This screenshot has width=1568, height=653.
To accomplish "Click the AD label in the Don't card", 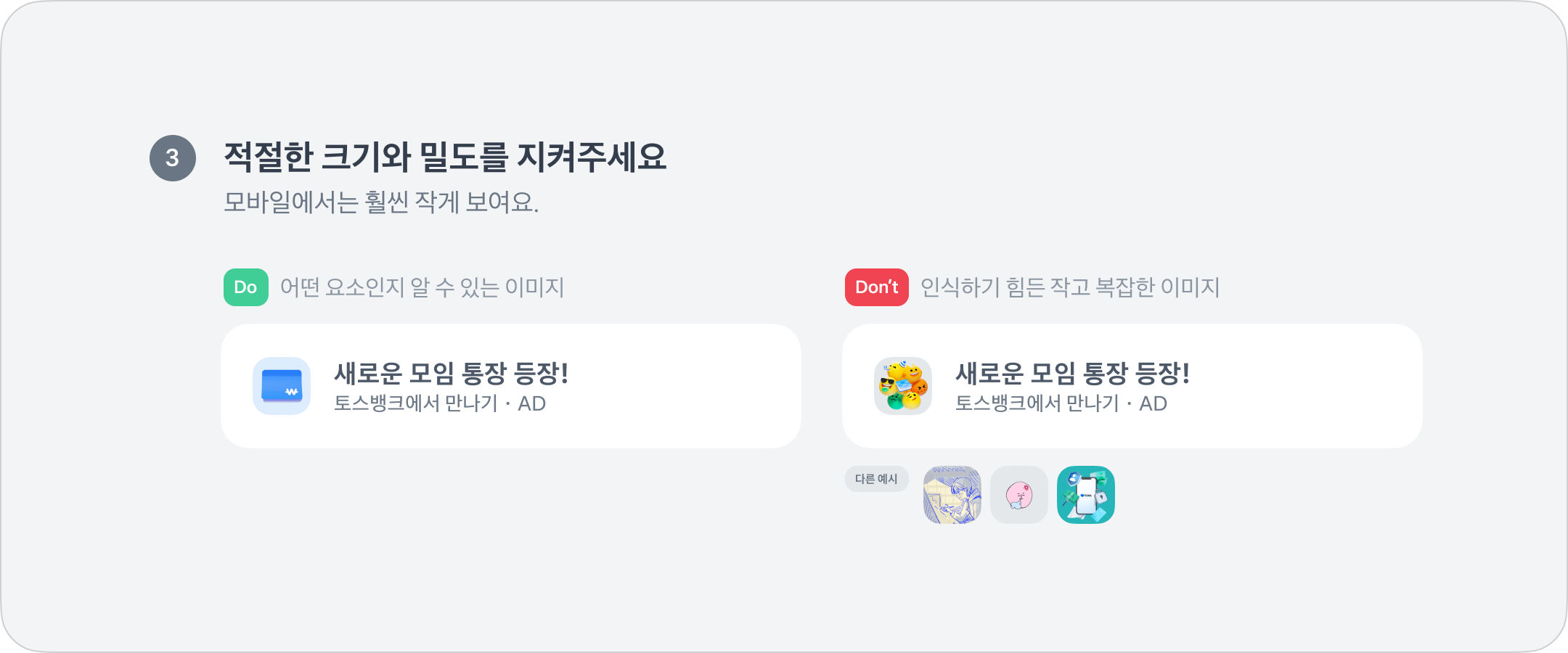I will tap(1153, 403).
